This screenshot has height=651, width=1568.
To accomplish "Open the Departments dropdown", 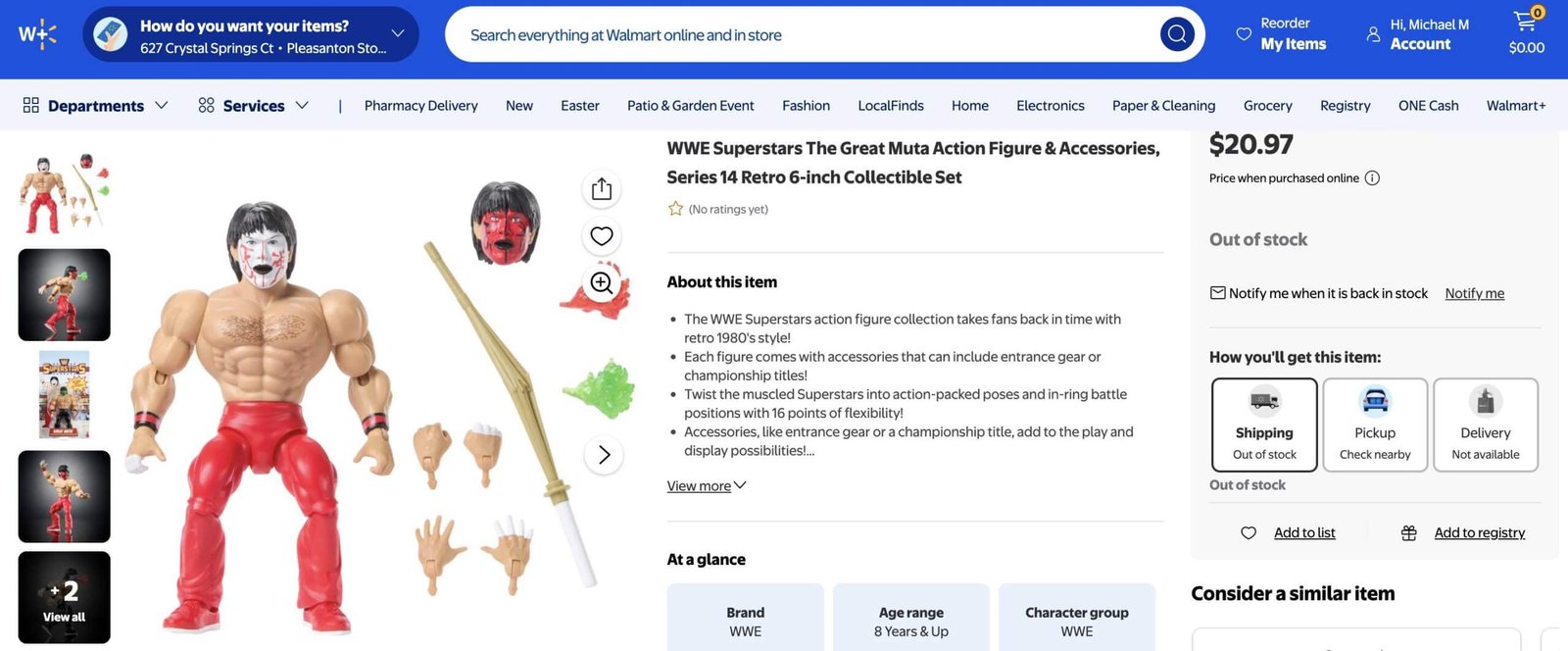I will coord(93,105).
